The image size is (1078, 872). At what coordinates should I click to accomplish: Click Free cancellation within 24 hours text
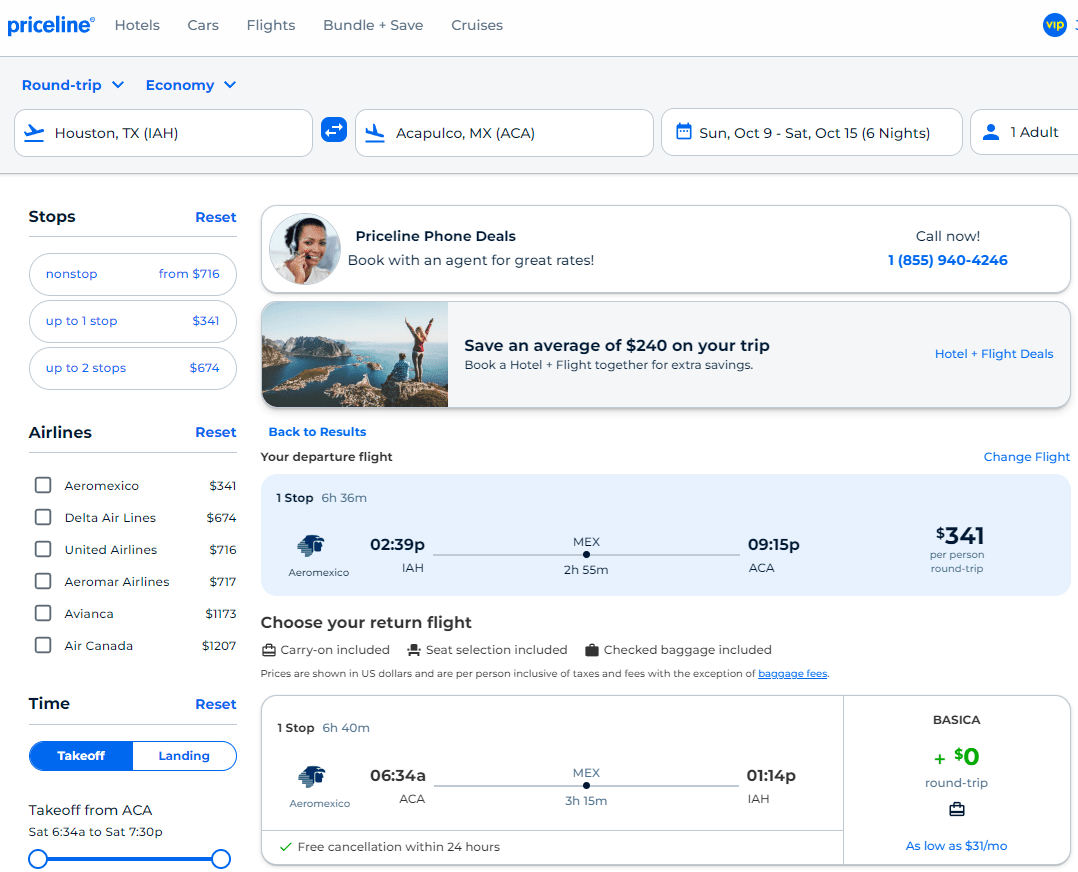pos(399,847)
